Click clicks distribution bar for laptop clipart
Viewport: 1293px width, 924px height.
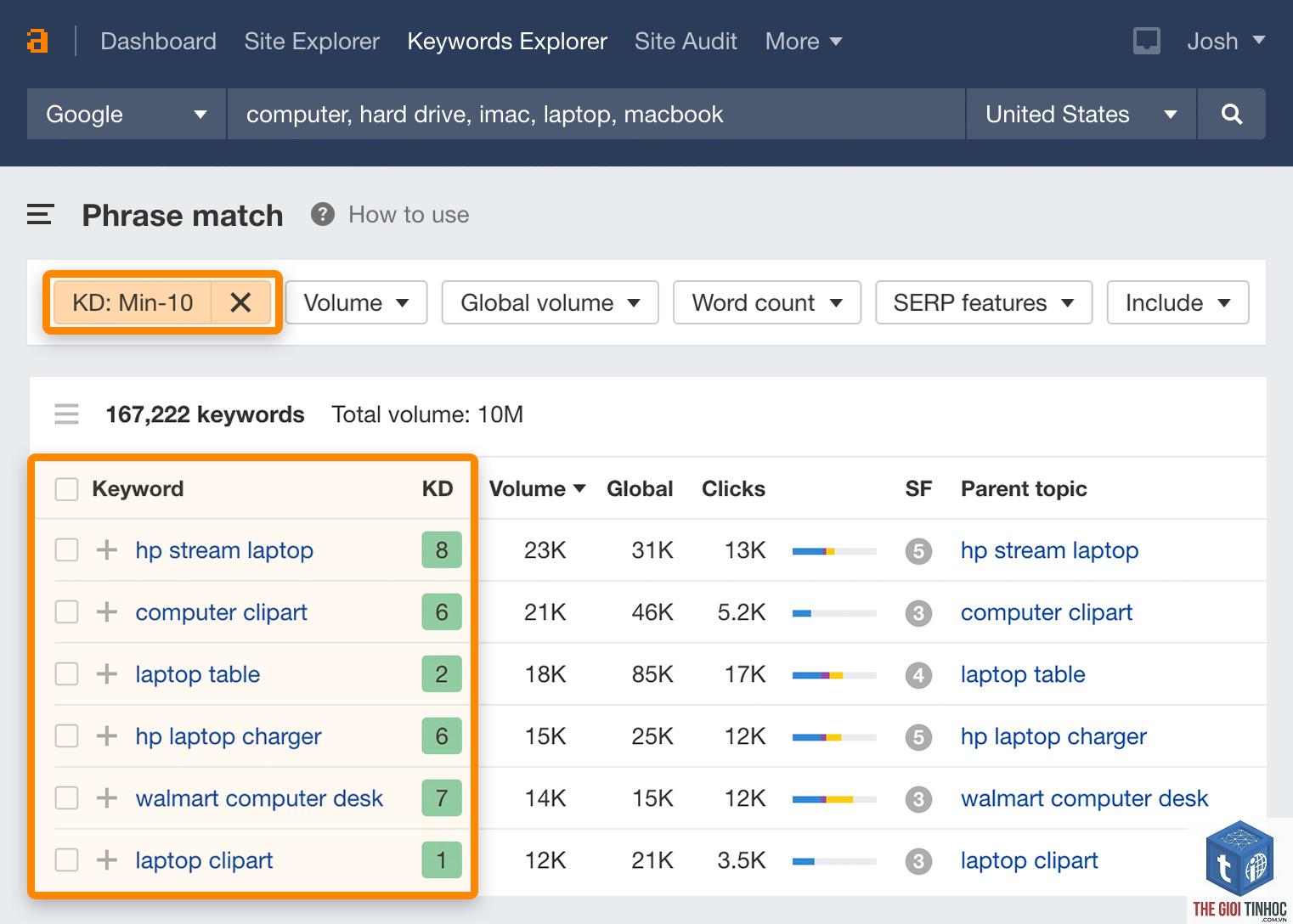coord(834,861)
